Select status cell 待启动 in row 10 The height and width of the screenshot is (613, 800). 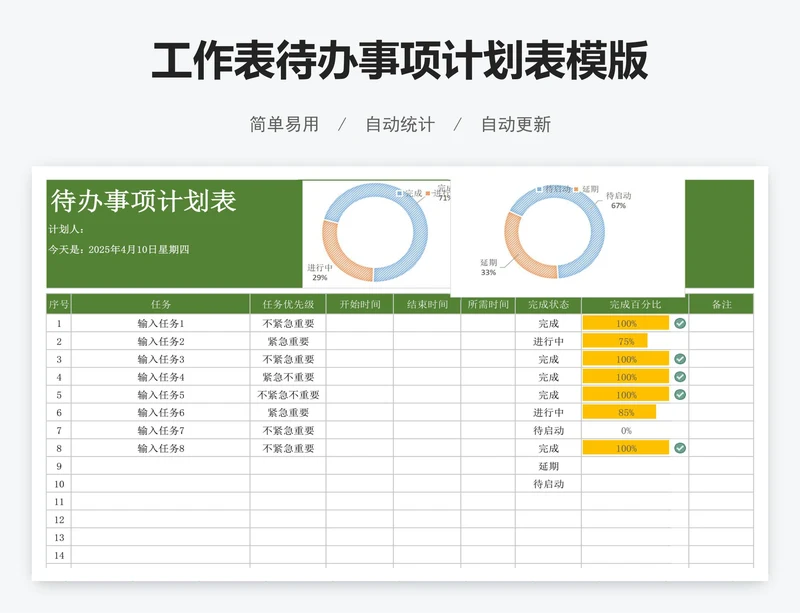548,484
